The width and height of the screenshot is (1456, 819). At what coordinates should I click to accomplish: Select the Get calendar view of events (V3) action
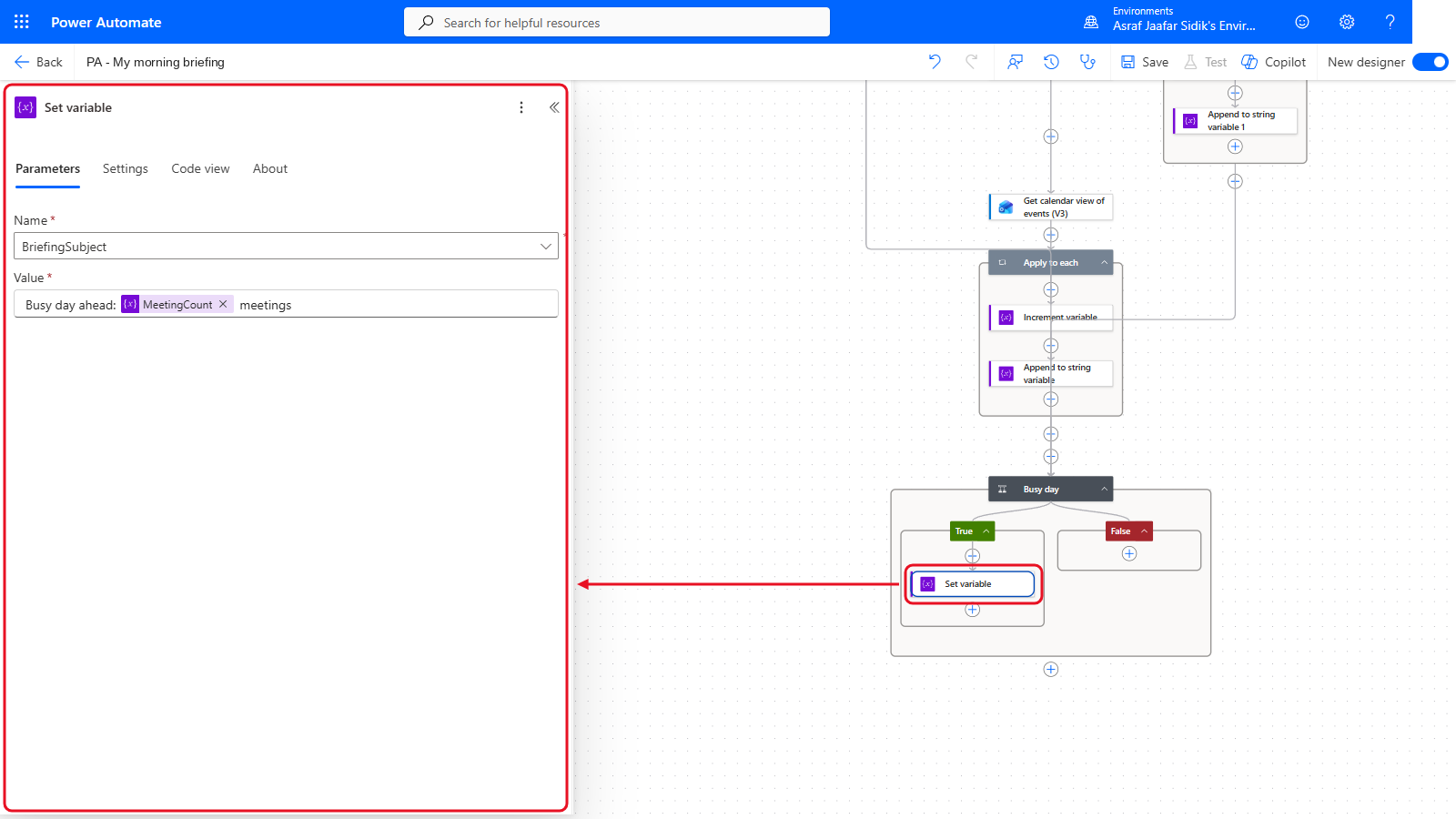(1051, 207)
